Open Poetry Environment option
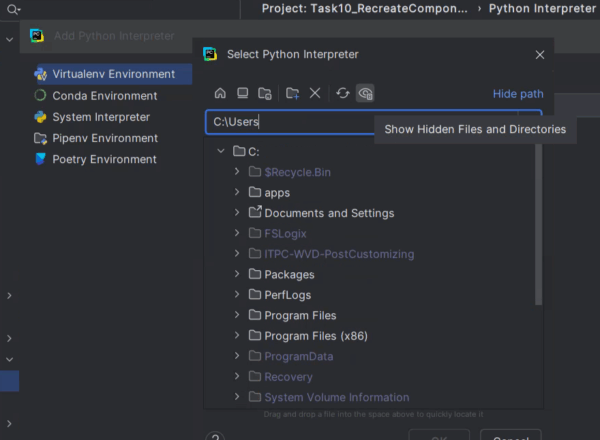The height and width of the screenshot is (440, 600). point(104,159)
